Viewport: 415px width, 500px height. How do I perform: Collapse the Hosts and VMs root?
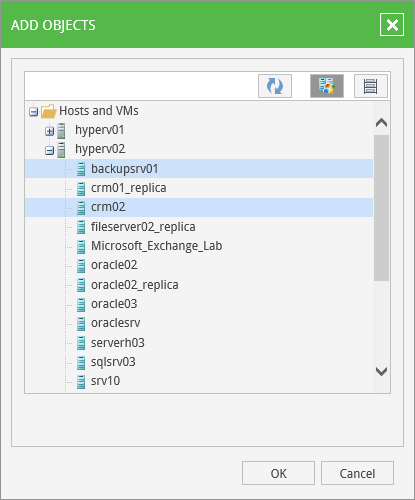coord(33,112)
